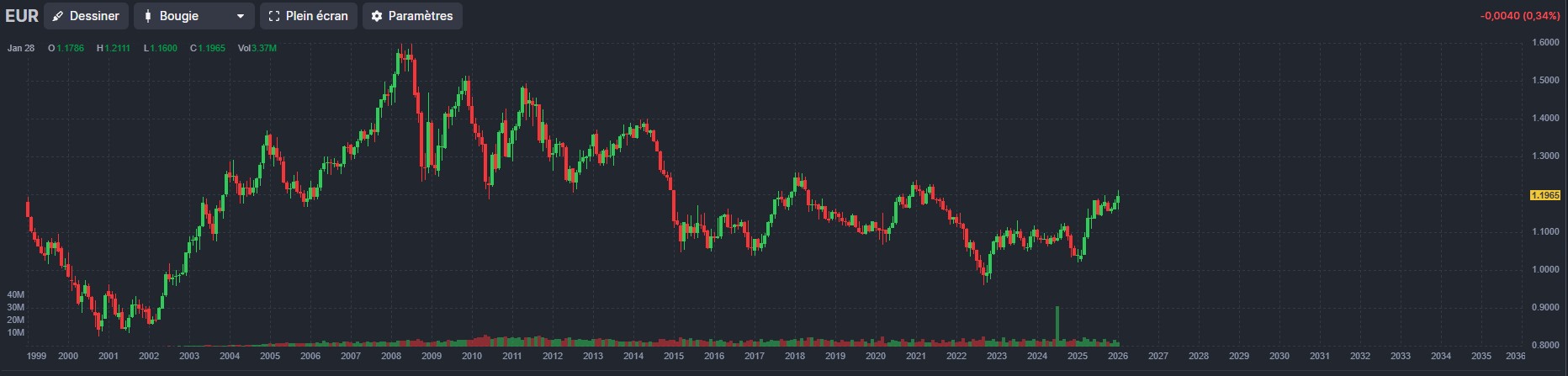Expand the Bougie dropdown caret
The height and width of the screenshot is (376, 1568).
coord(240,16)
